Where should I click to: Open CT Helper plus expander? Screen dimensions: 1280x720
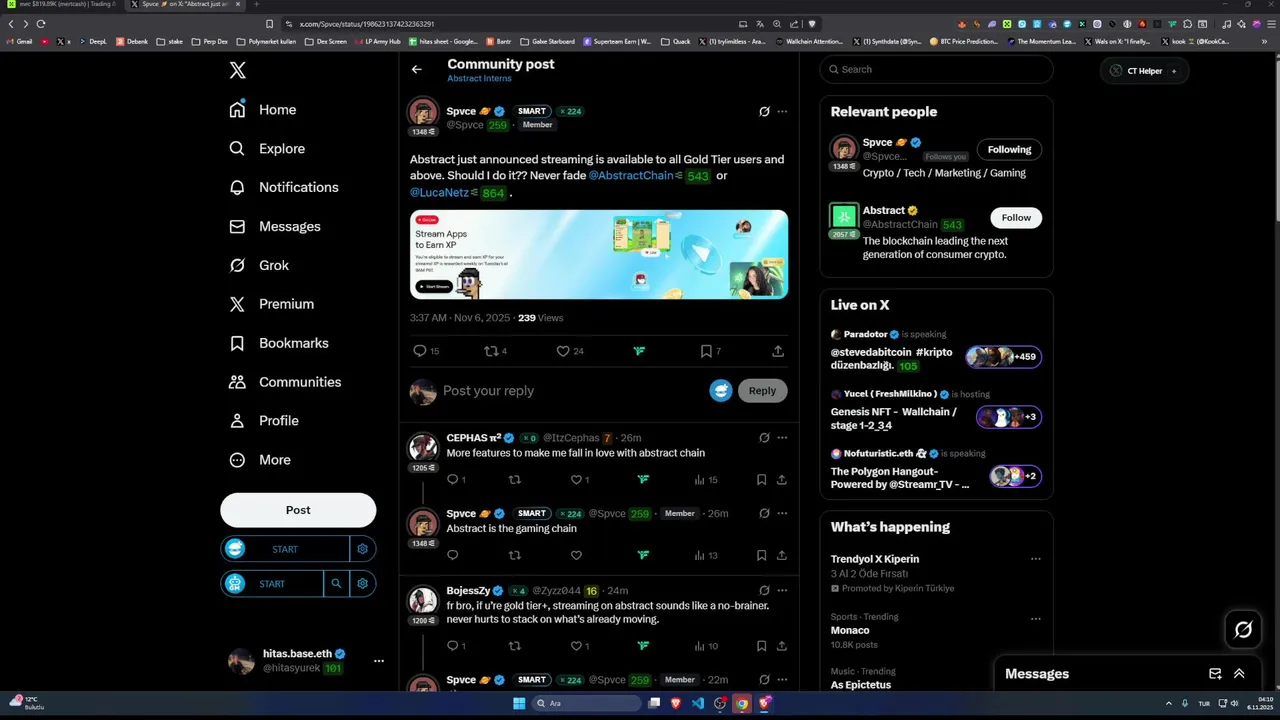[1174, 71]
